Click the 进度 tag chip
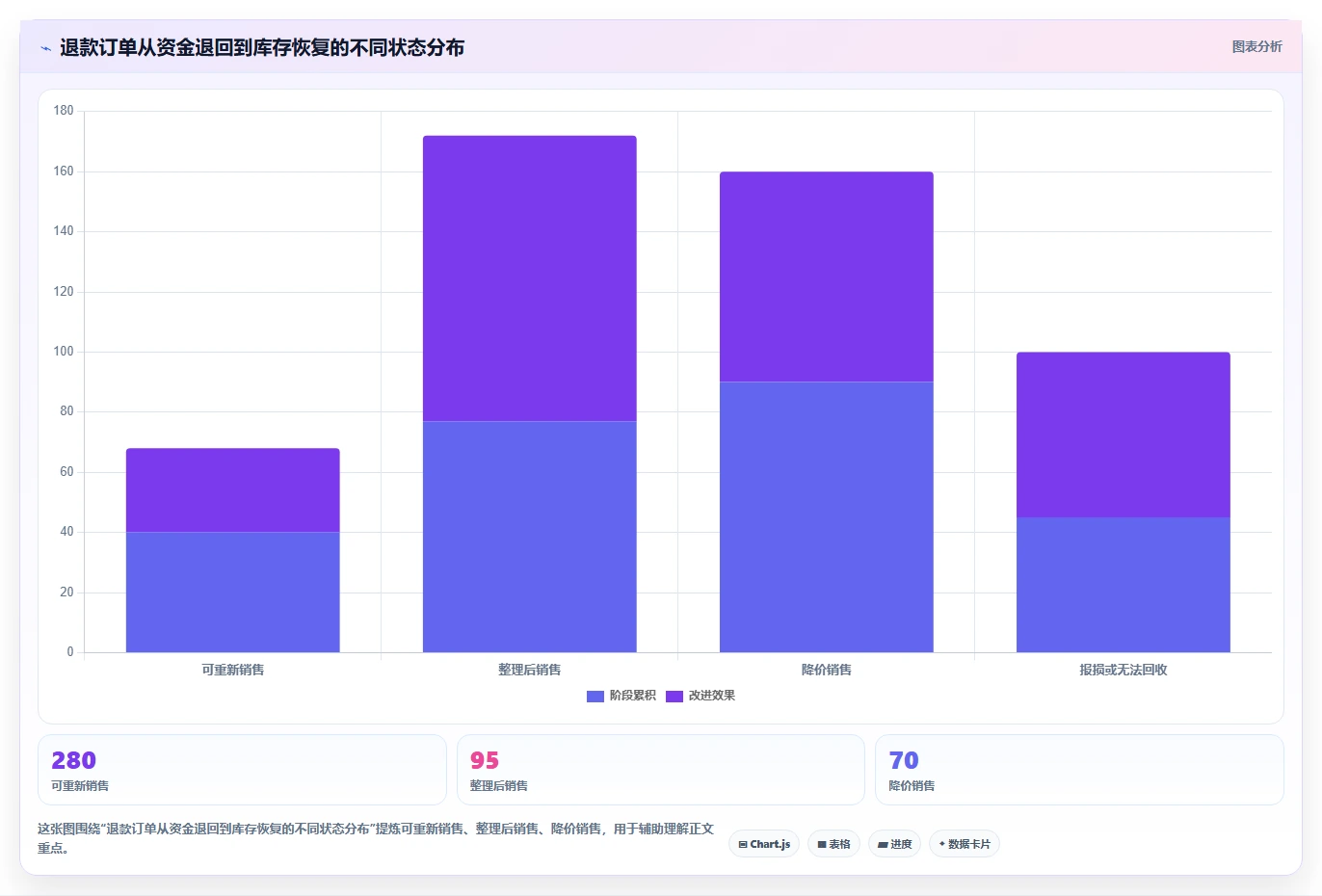 tap(894, 844)
